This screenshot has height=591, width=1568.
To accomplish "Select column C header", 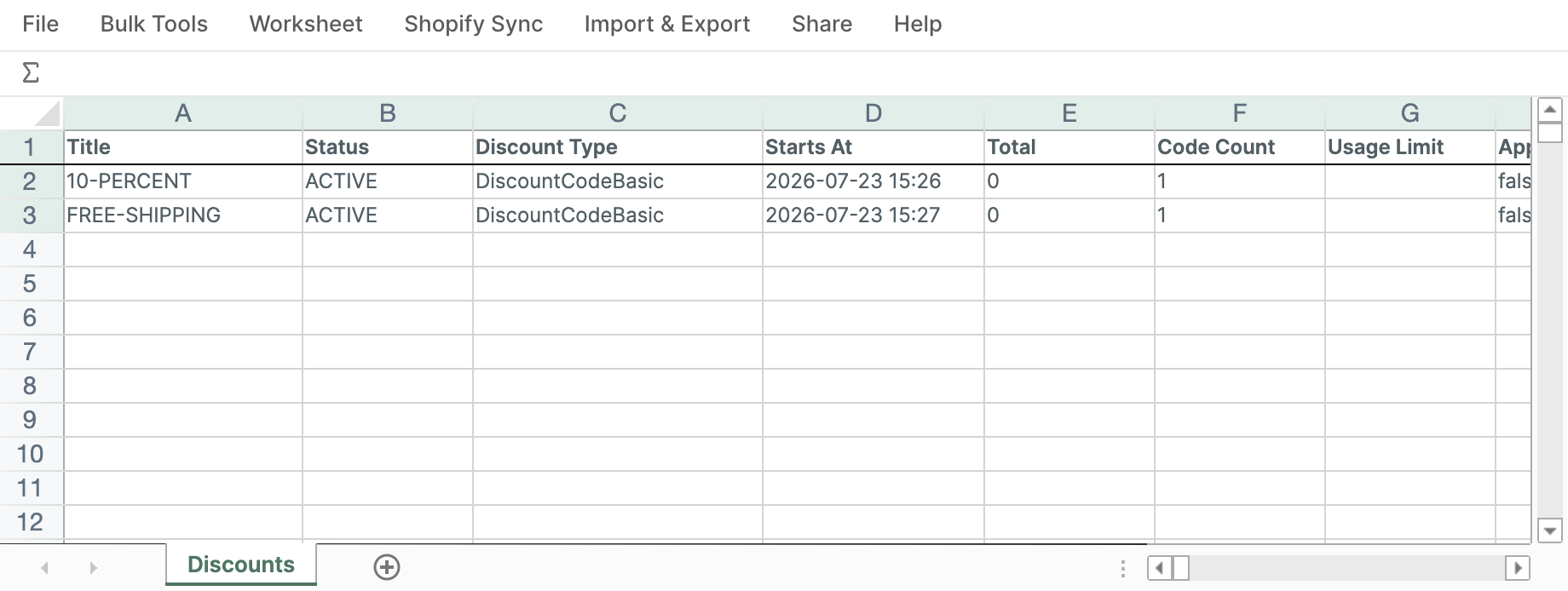I will (x=618, y=113).
